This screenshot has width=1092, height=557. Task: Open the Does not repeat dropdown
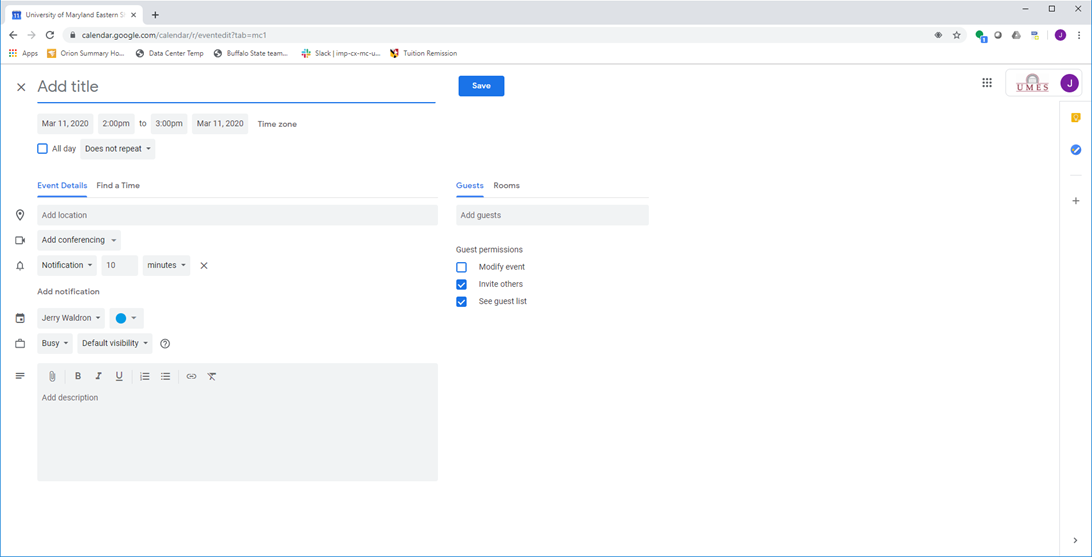coord(118,149)
